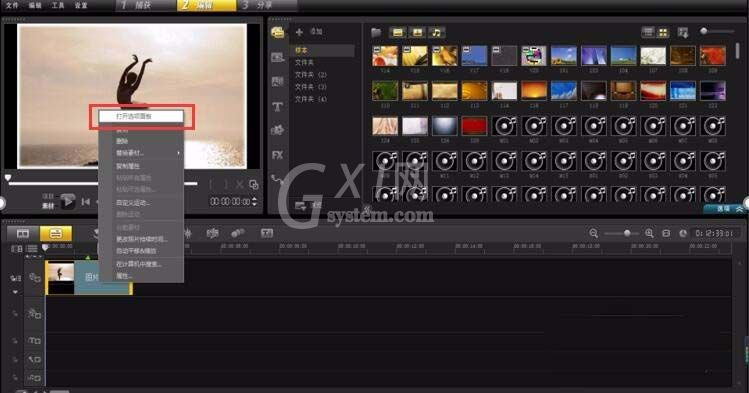The width and height of the screenshot is (749, 393).
Task: Click the add folder plus icon
Action: tap(300, 32)
